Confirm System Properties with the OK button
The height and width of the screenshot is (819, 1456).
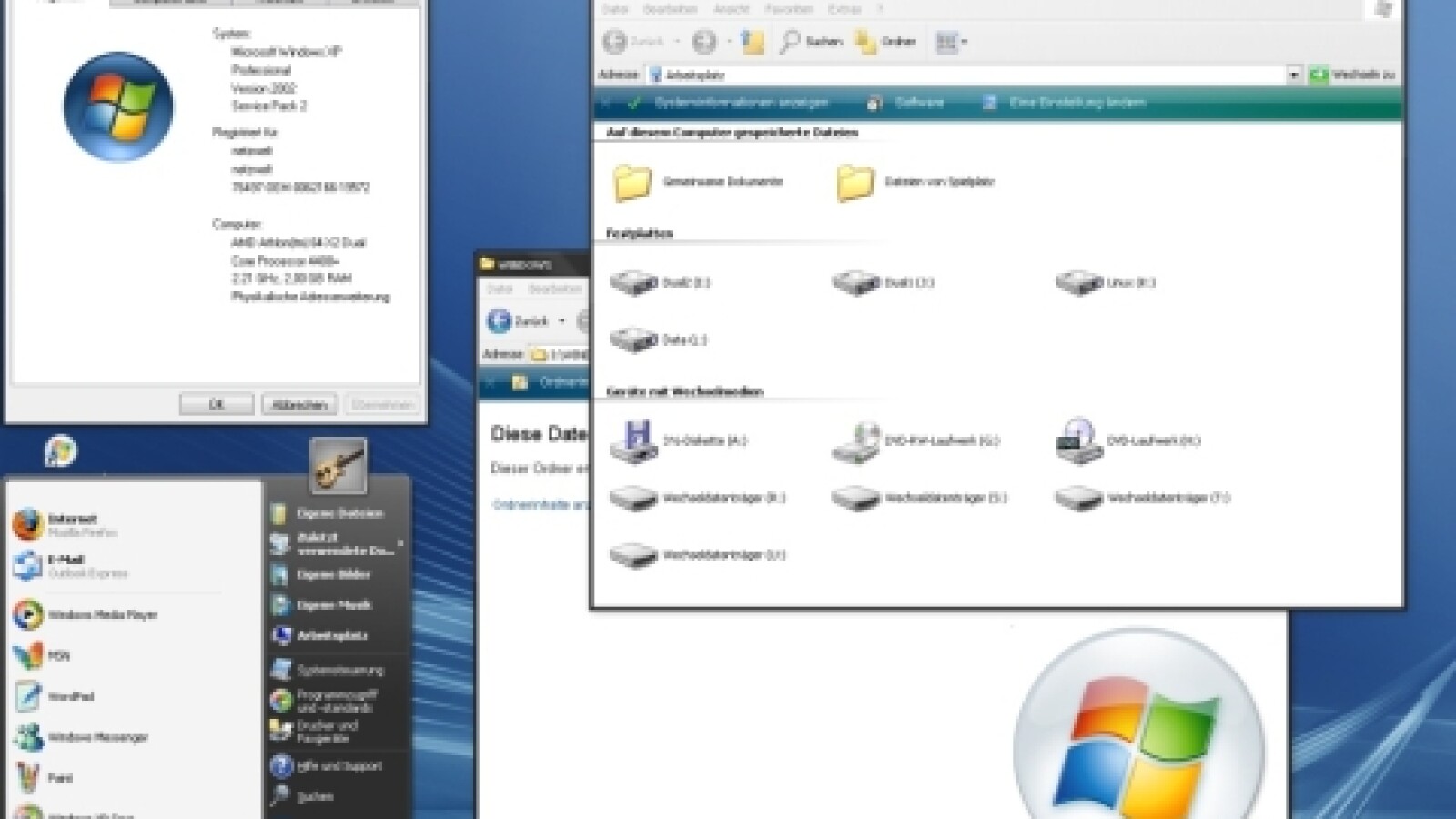click(x=216, y=403)
